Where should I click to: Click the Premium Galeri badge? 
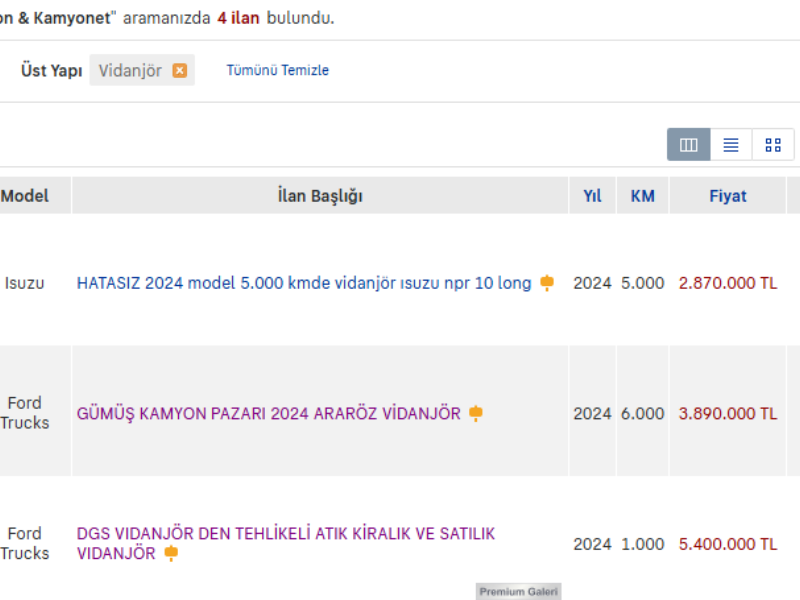(518, 592)
